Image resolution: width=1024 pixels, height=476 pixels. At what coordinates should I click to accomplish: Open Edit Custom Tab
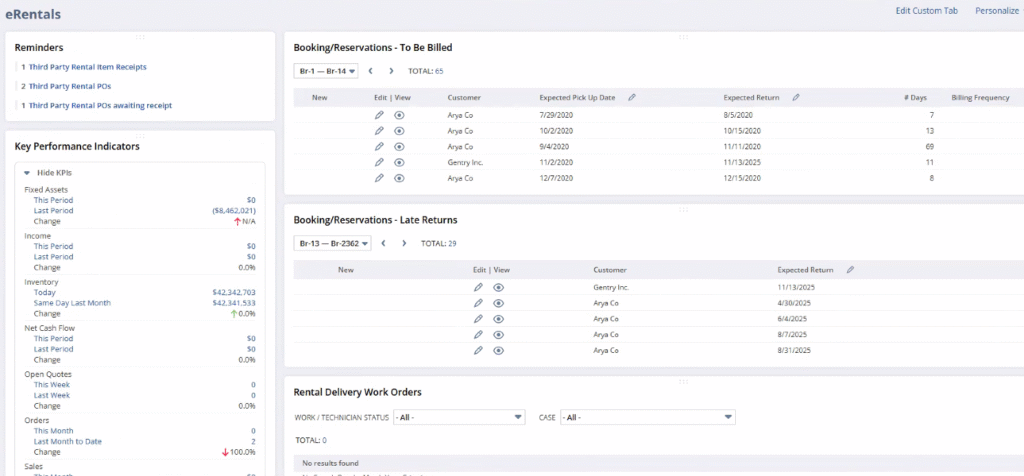929,11
